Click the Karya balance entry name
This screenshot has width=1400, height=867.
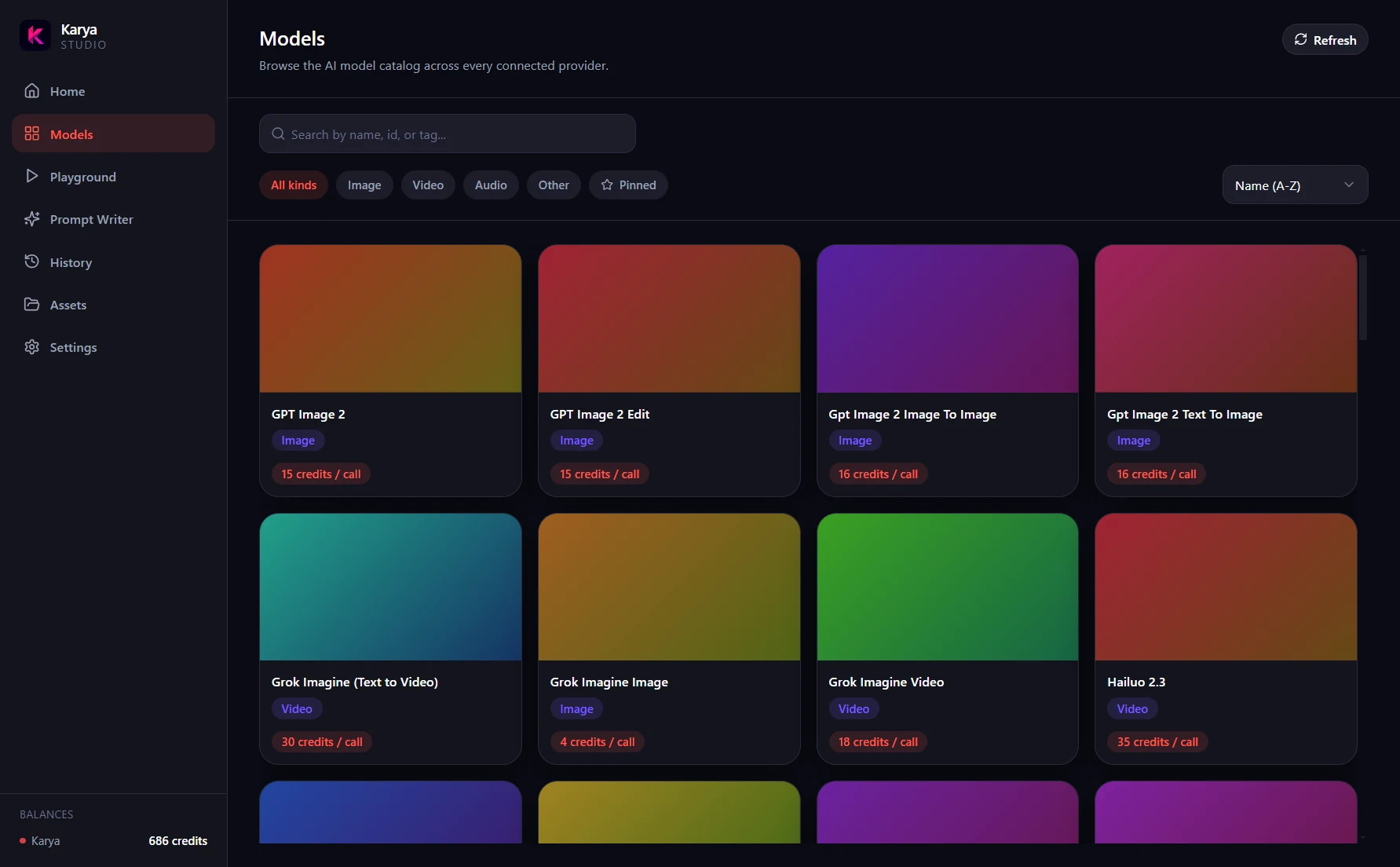click(46, 840)
